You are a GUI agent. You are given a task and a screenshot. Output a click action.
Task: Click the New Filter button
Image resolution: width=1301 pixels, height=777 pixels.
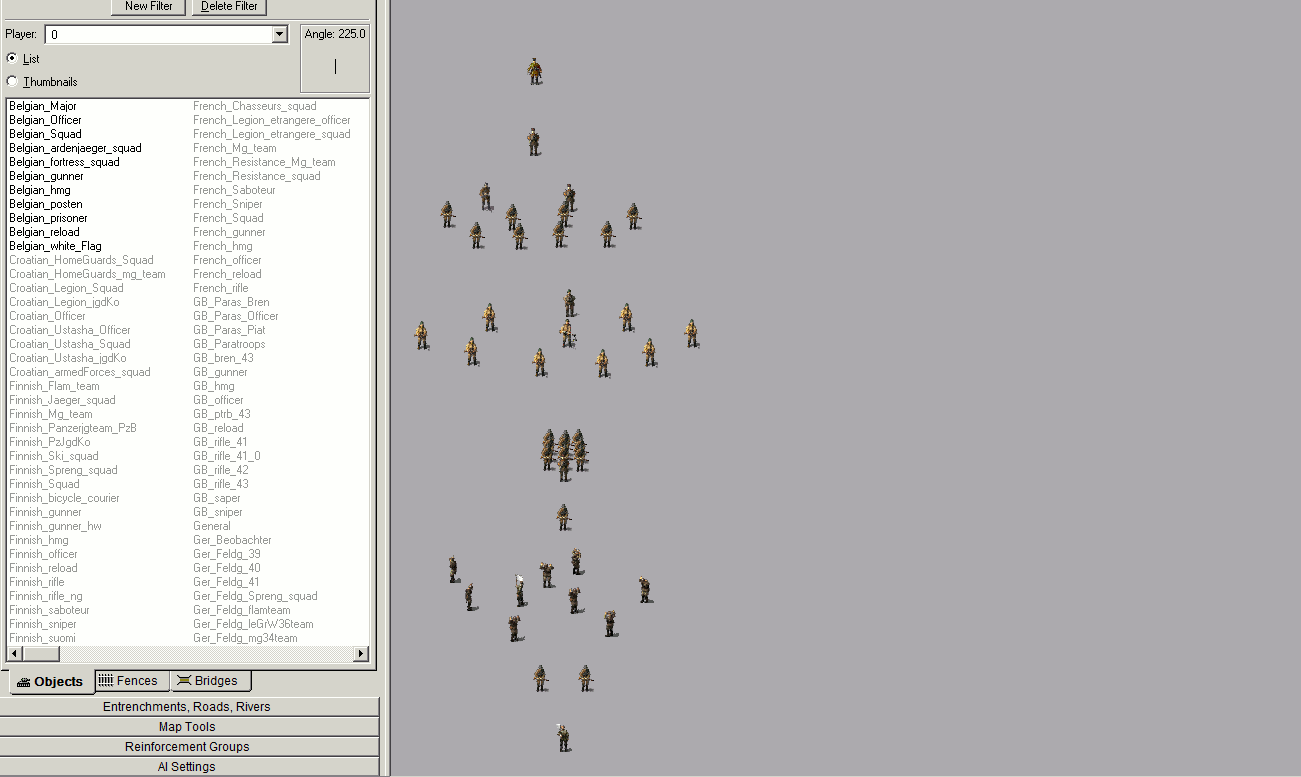149,6
